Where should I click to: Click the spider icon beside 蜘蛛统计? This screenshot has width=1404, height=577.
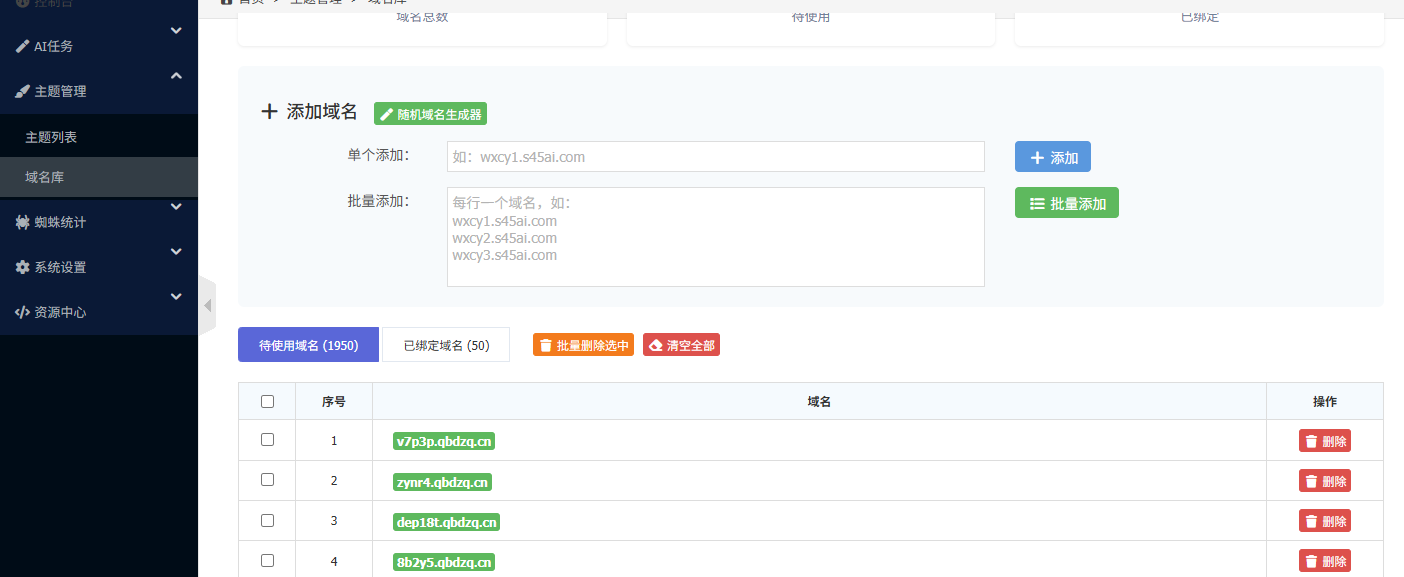click(x=22, y=222)
